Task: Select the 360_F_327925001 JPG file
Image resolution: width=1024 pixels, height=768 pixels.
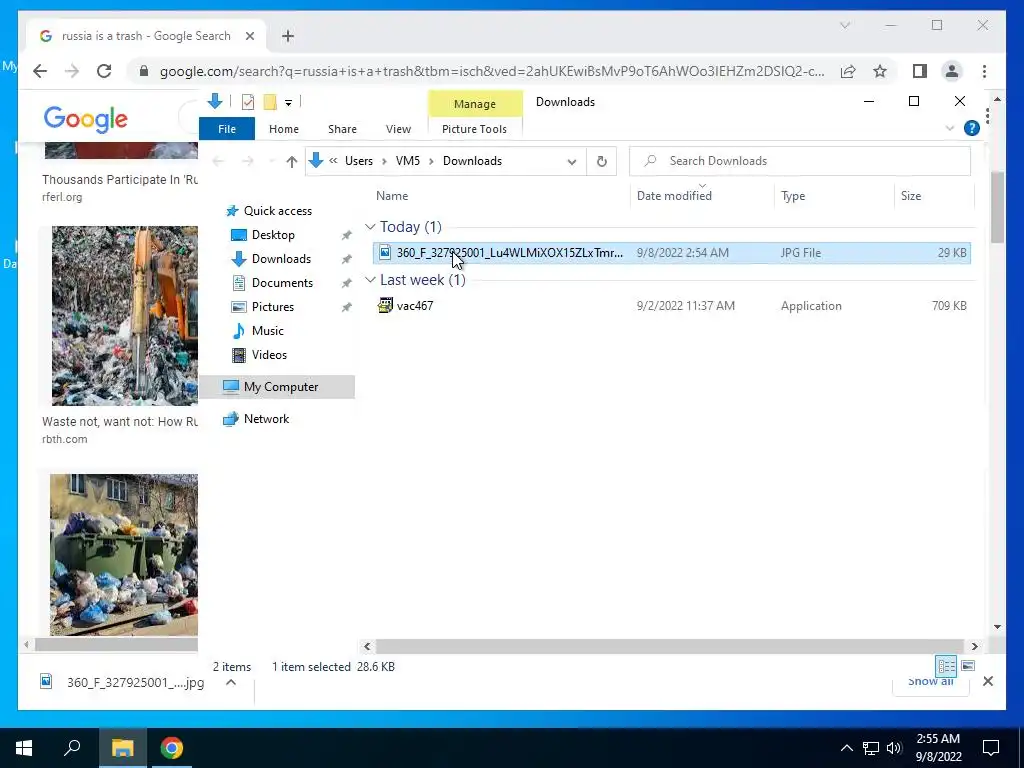Action: pos(672,253)
